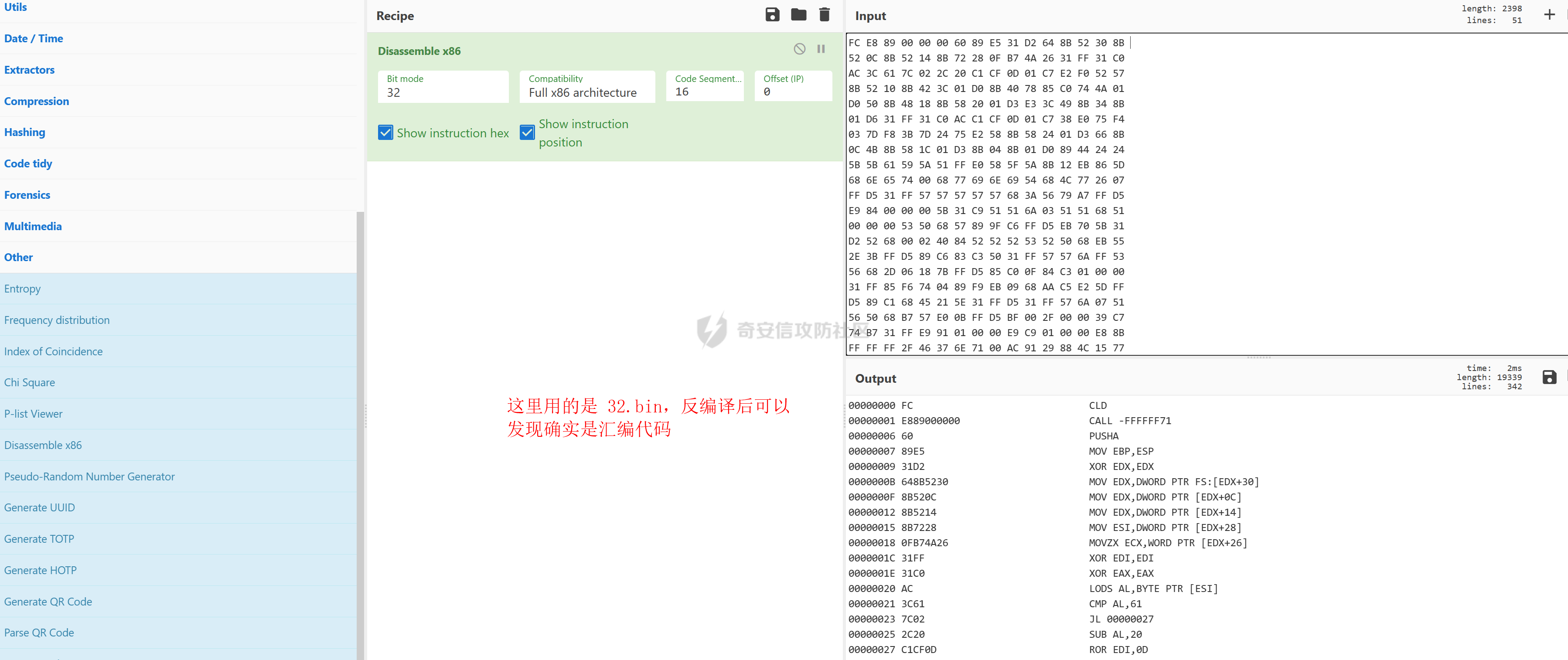Click output line 'LODS AL,BYTE PTR [ESI]'
The image size is (1568, 660).
1153,589
